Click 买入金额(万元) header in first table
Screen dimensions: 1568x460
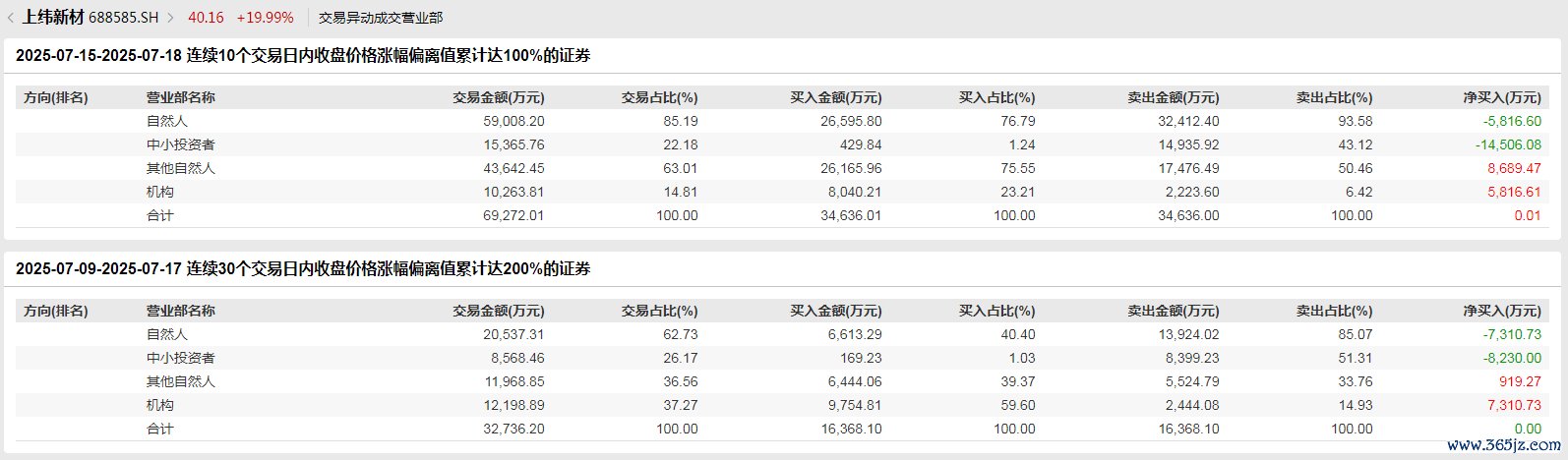[x=835, y=97]
